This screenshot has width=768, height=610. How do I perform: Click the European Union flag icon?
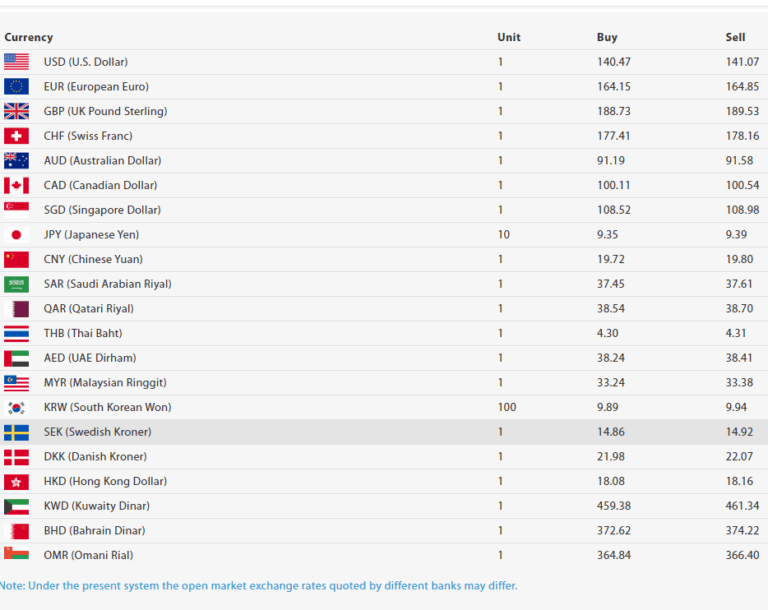pyautogui.click(x=16, y=87)
